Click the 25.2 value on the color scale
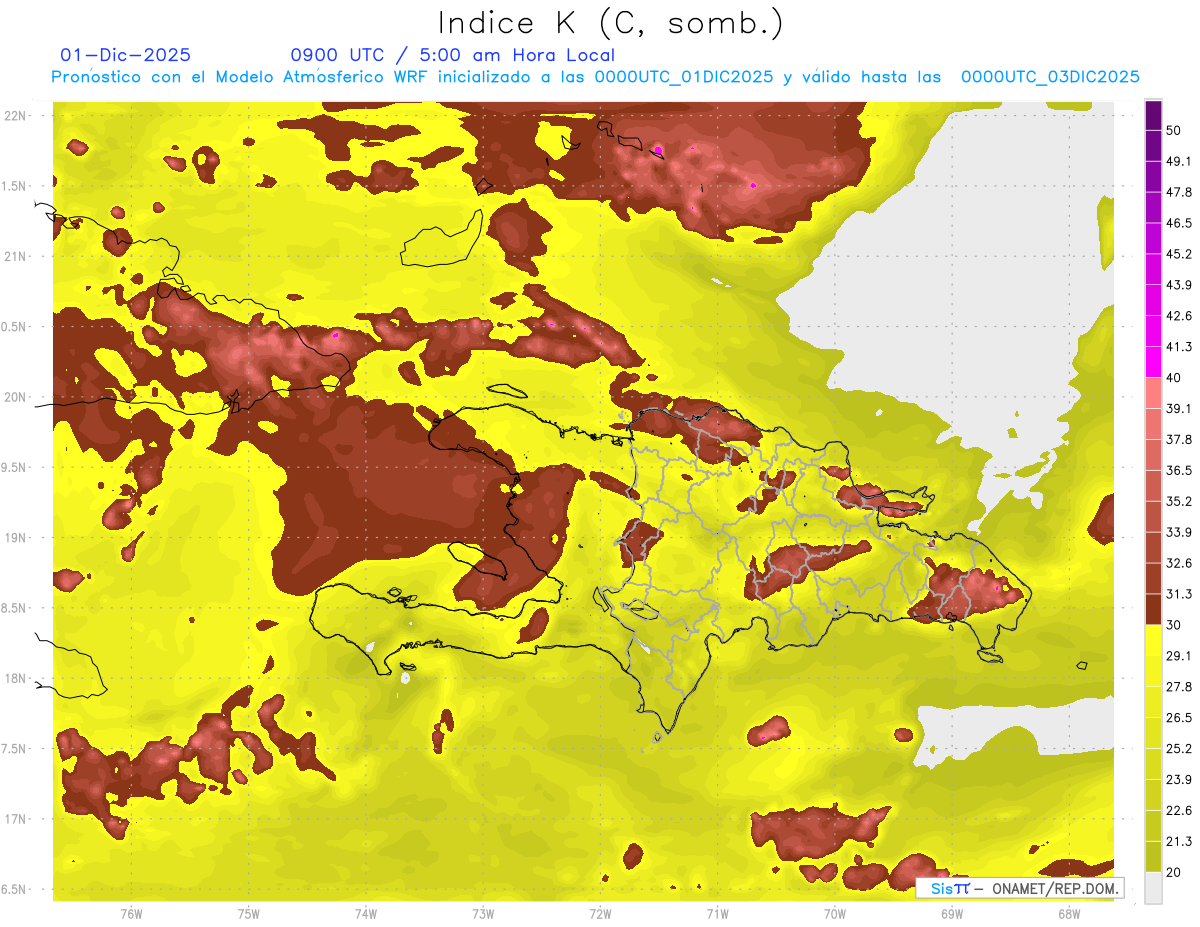 (1179, 748)
